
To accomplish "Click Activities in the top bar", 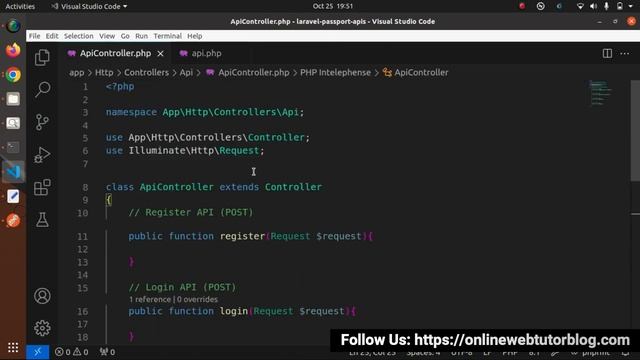I will pos(20,7).
